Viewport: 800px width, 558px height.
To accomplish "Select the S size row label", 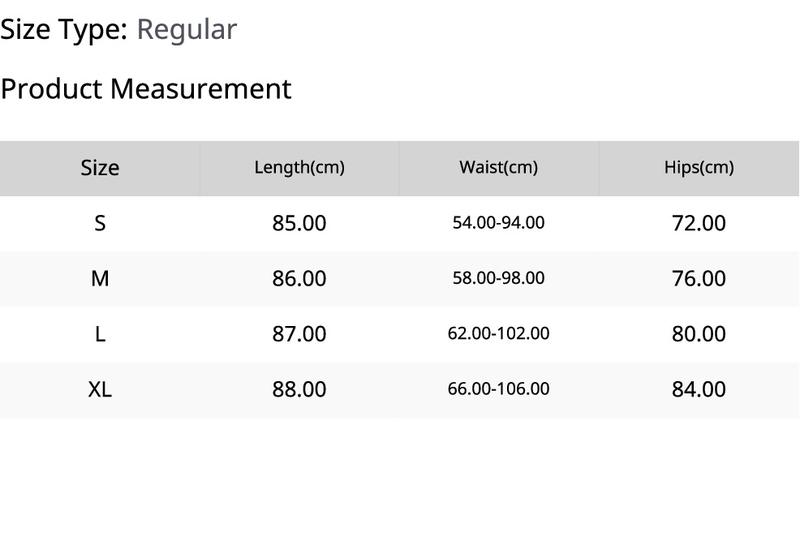I will (x=100, y=223).
